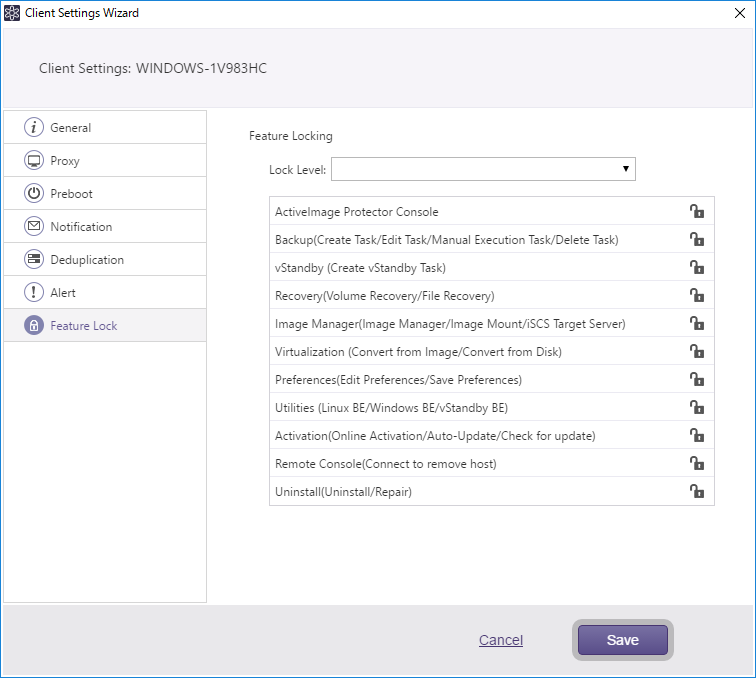Toggle lock for Preferences row
This screenshot has height=678, width=756.
697,379
